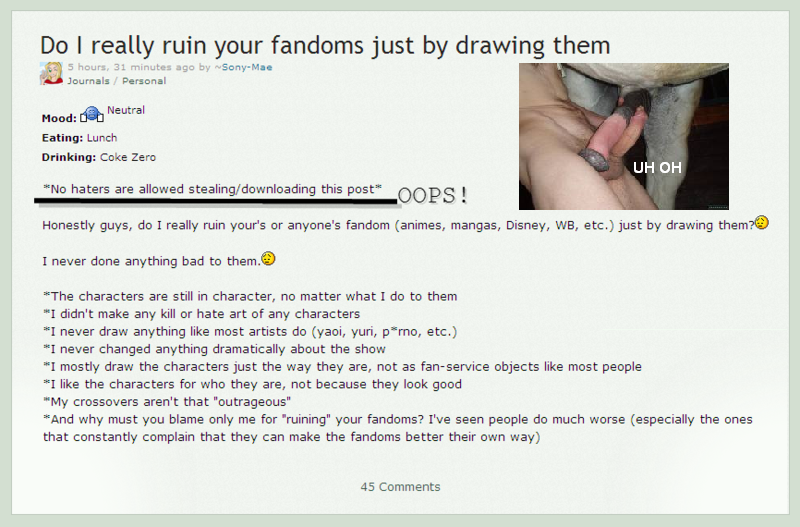Click the 'I never changed anything dramatically' bullet
800x527 pixels.
point(214,349)
